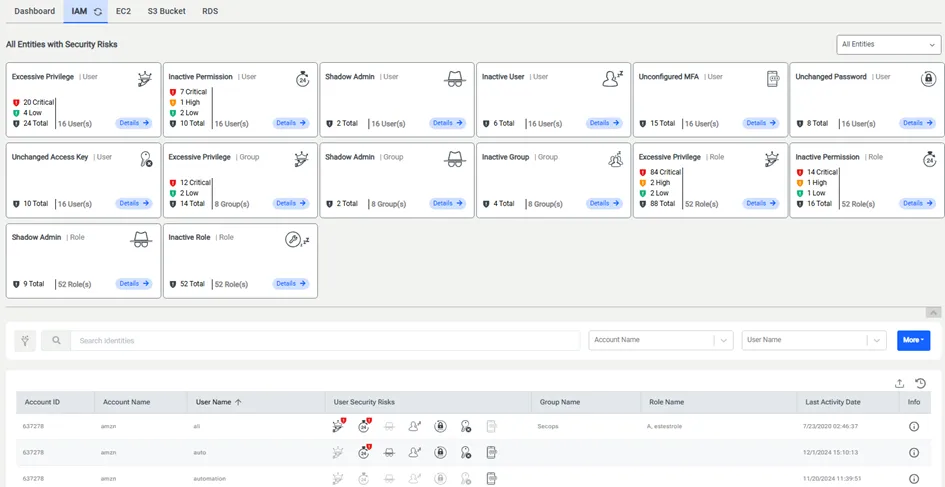Click stopwatch icon on Inactive Permission User card
The image size is (945, 487).
(303, 79)
